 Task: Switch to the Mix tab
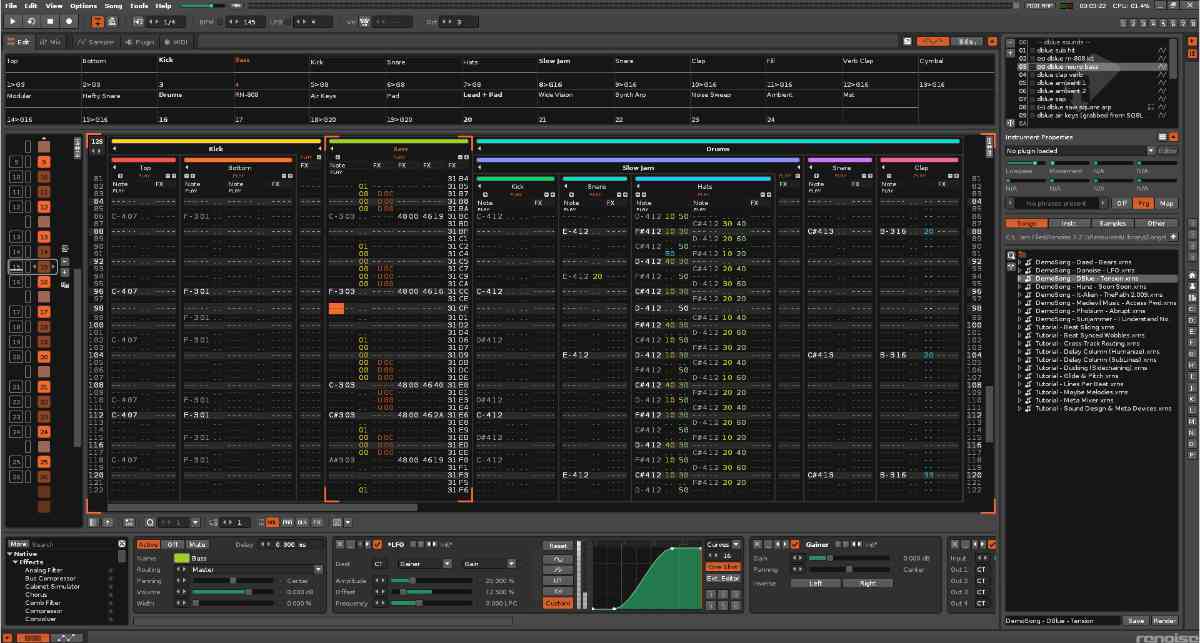tap(50, 42)
